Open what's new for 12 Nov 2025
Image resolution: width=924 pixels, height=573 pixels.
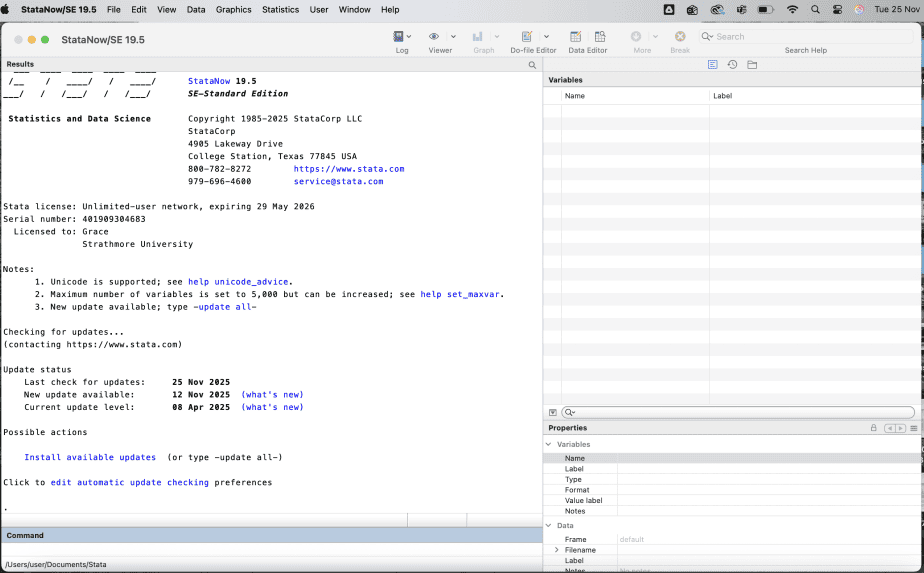point(272,394)
